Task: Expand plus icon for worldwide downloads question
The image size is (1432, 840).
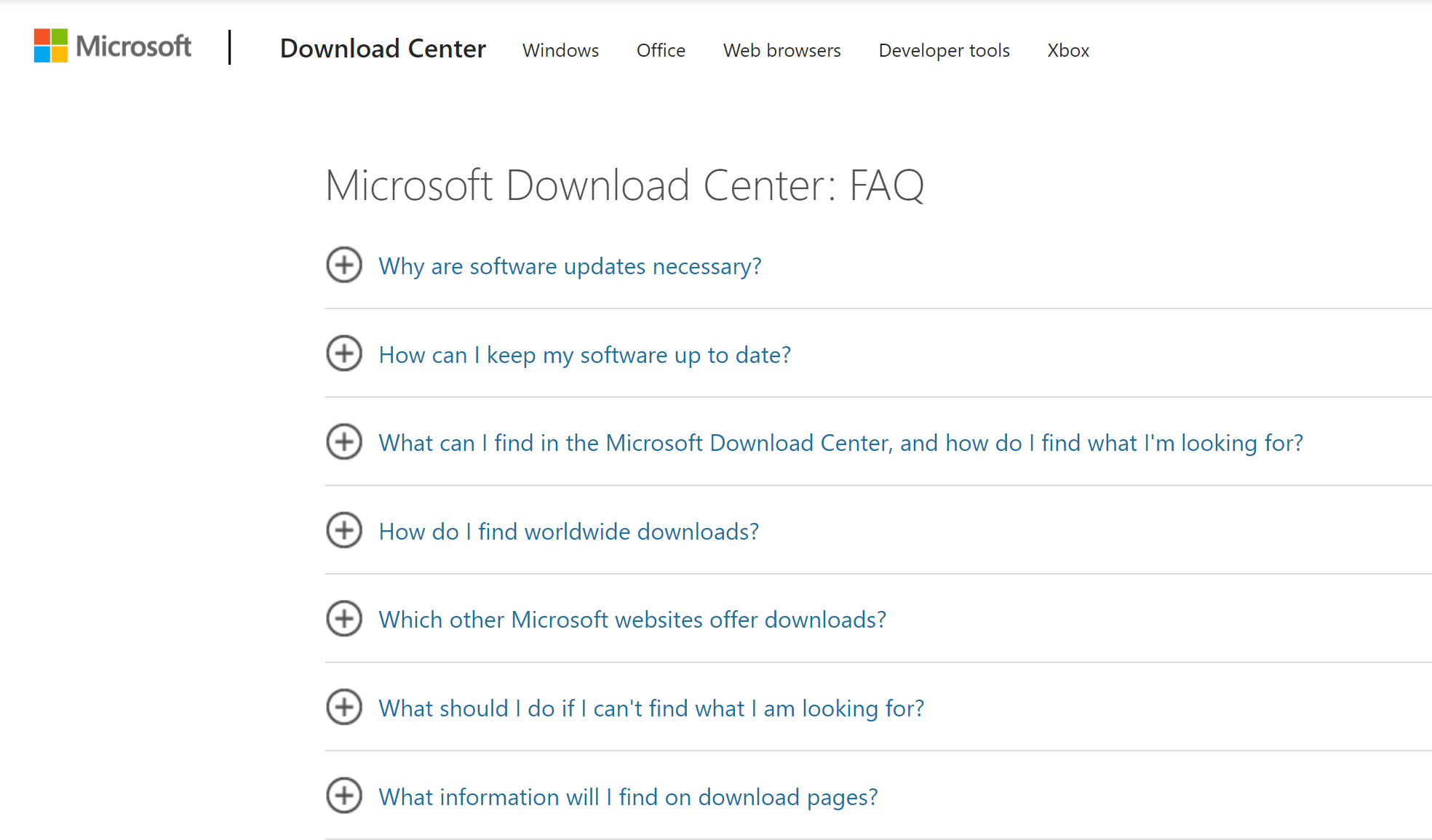Action: click(344, 530)
